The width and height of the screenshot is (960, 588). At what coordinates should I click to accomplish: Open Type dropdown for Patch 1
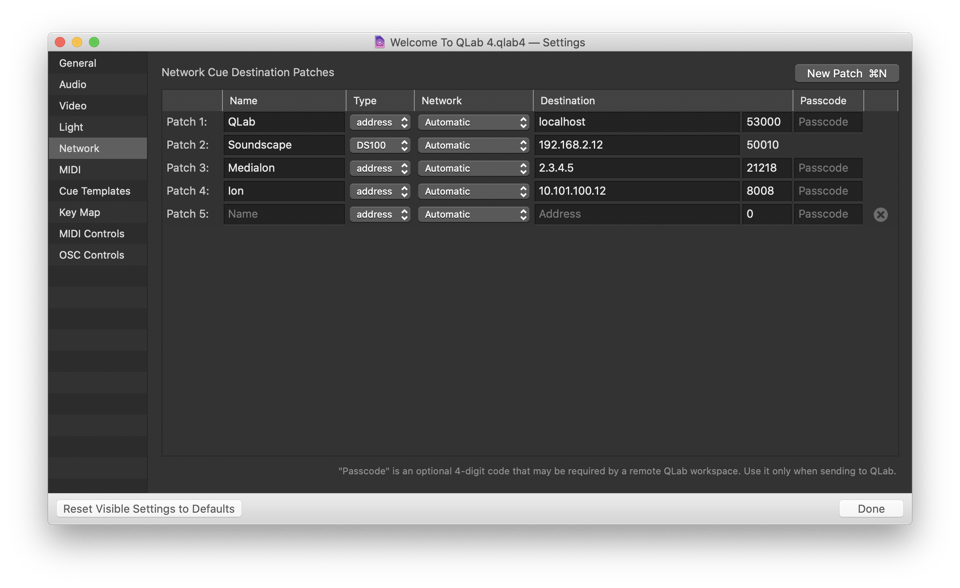tap(380, 122)
